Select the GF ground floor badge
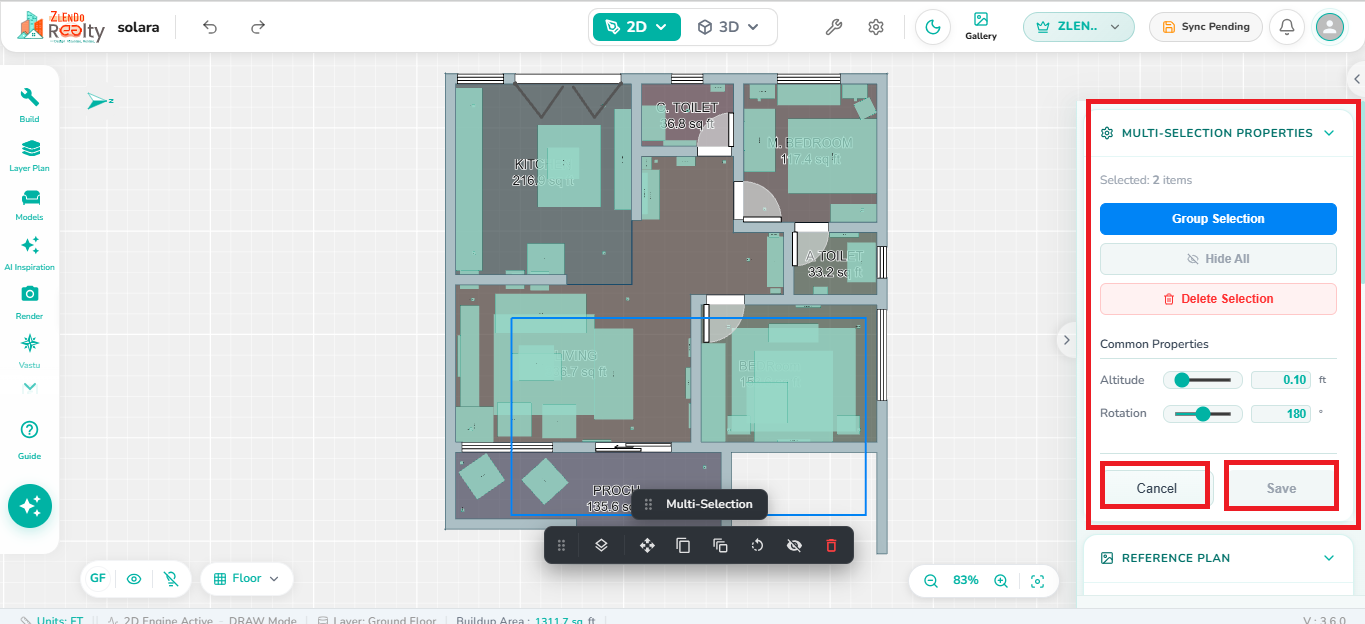Screen dimensions: 1365x624 [98, 578]
